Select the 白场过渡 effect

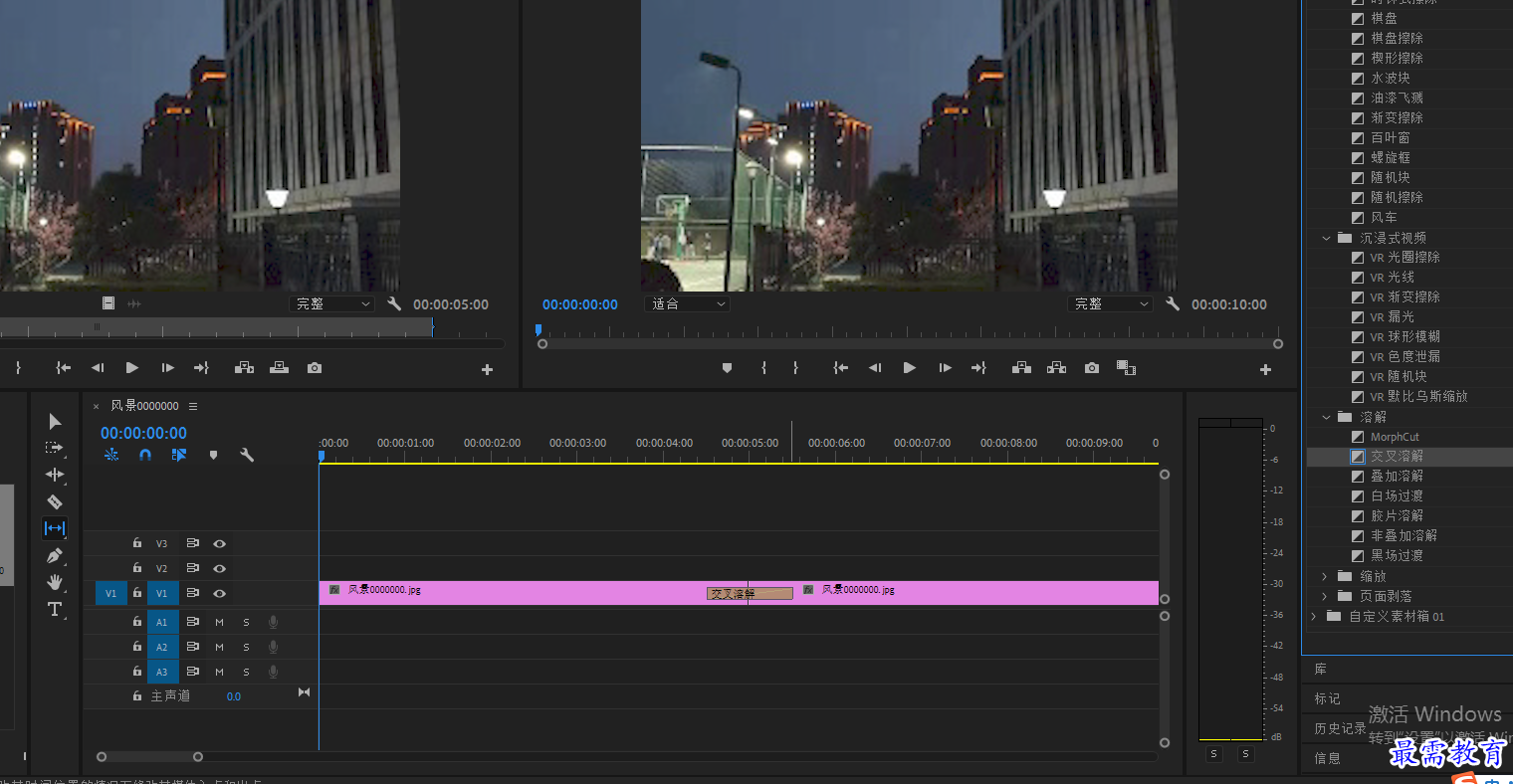pyautogui.click(x=1397, y=495)
